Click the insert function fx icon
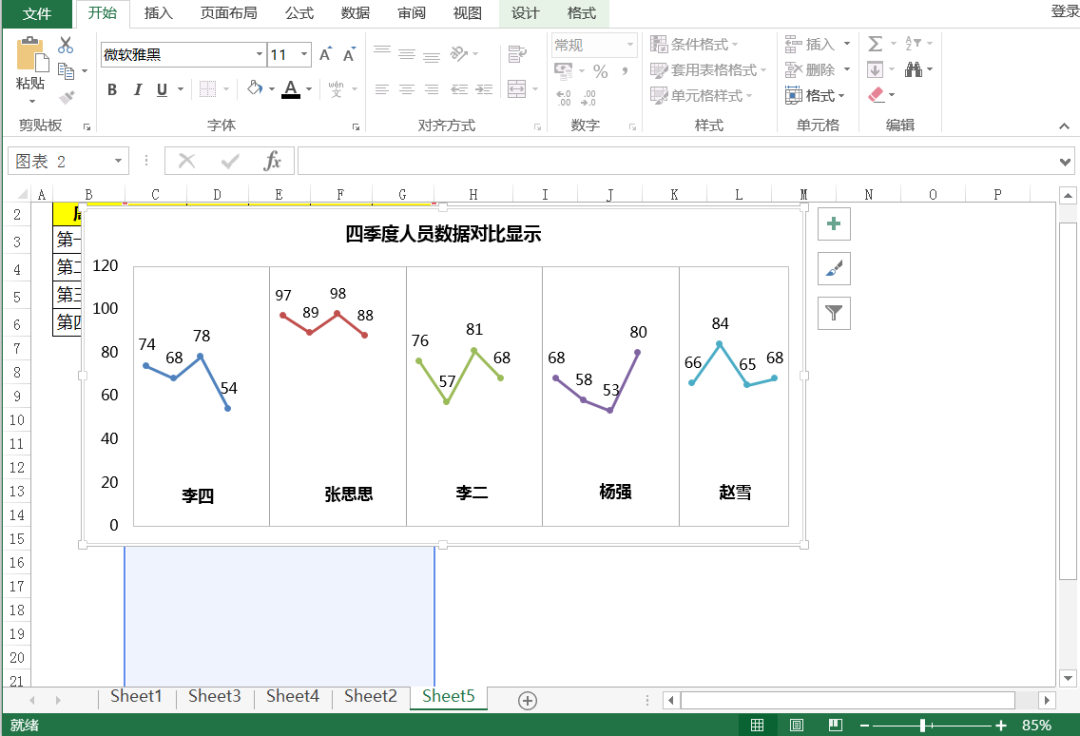This screenshot has width=1080, height=736. click(272, 161)
